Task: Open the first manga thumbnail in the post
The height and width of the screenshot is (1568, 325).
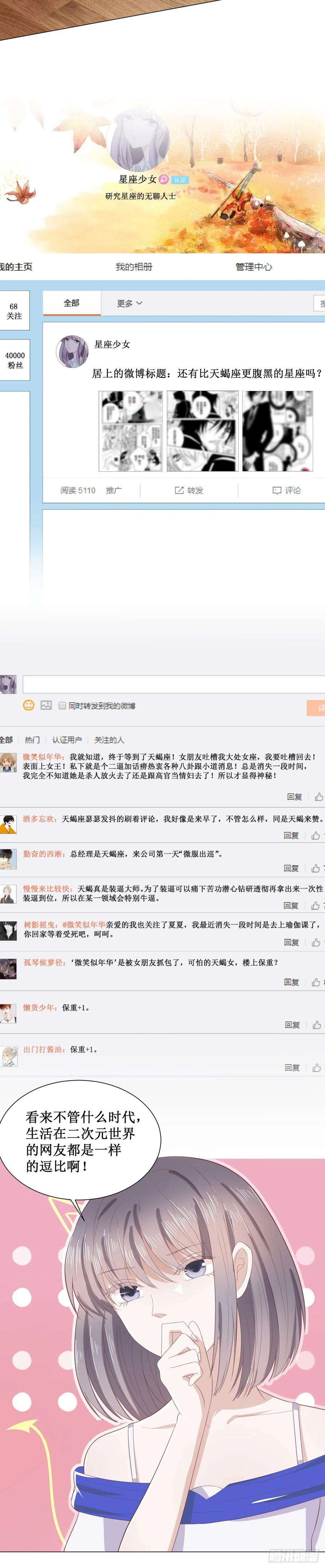Action: (x=130, y=431)
